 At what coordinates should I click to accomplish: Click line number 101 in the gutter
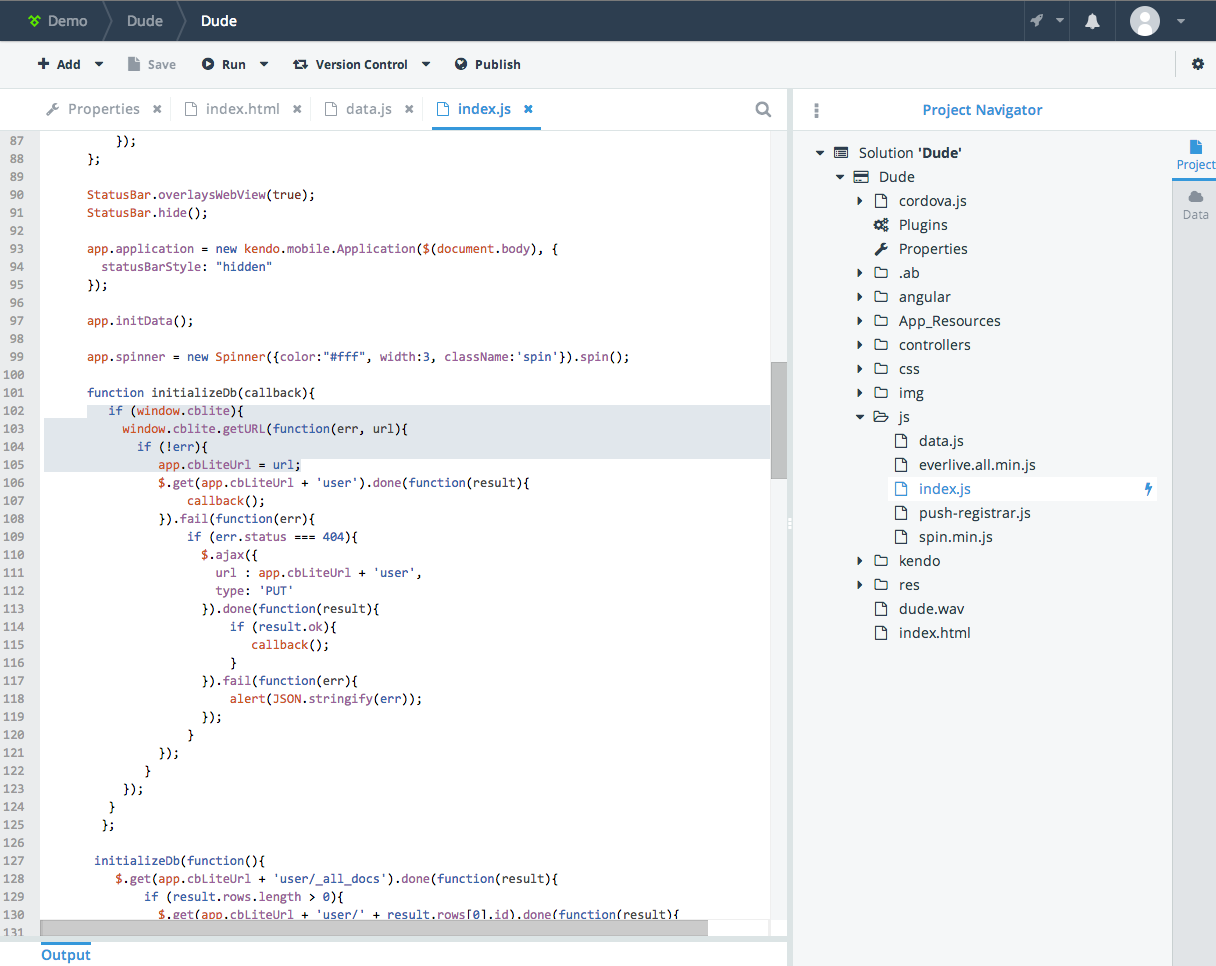point(15,393)
